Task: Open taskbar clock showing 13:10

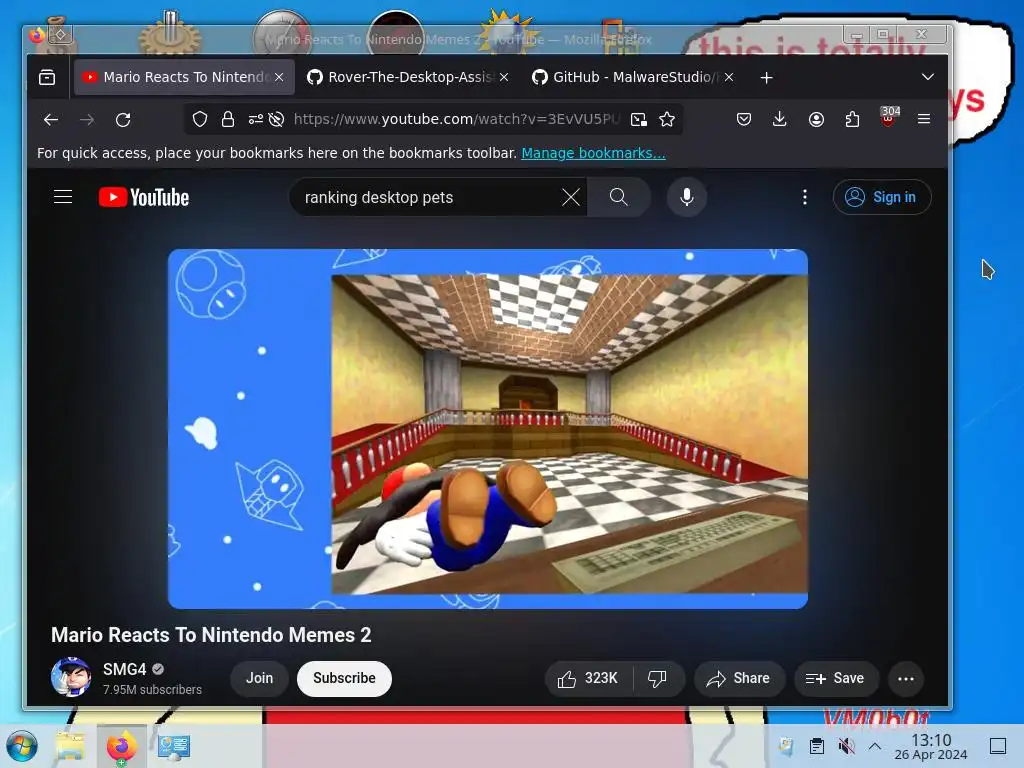Action: (x=931, y=746)
